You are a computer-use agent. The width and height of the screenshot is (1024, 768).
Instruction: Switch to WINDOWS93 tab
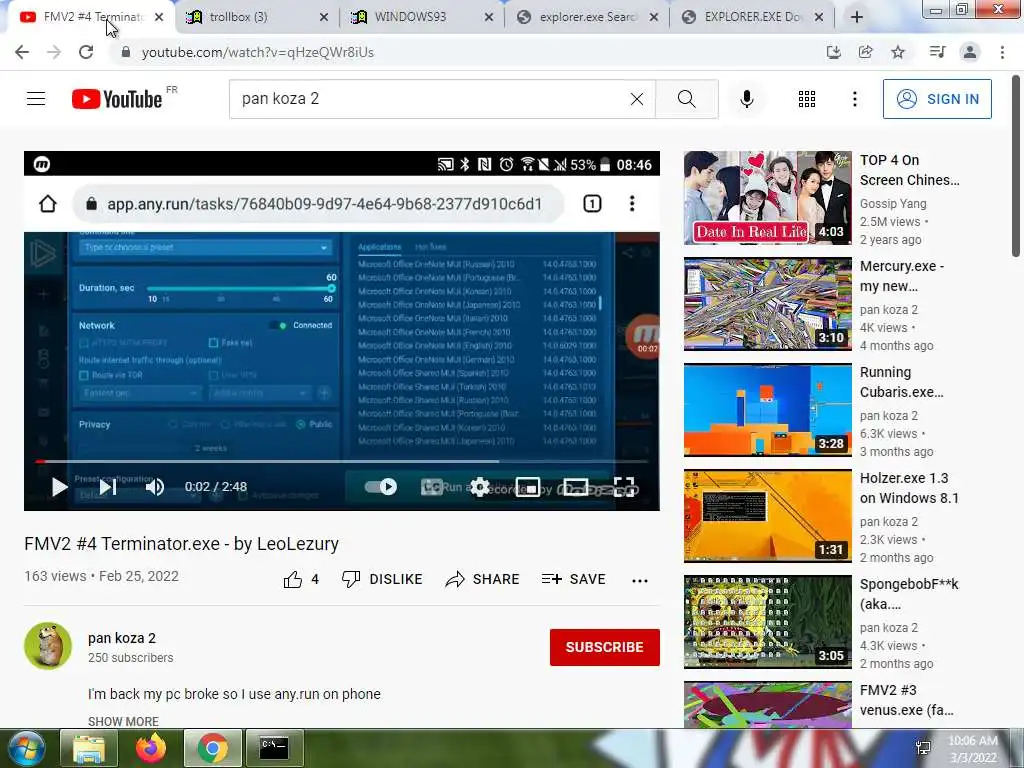tap(421, 17)
